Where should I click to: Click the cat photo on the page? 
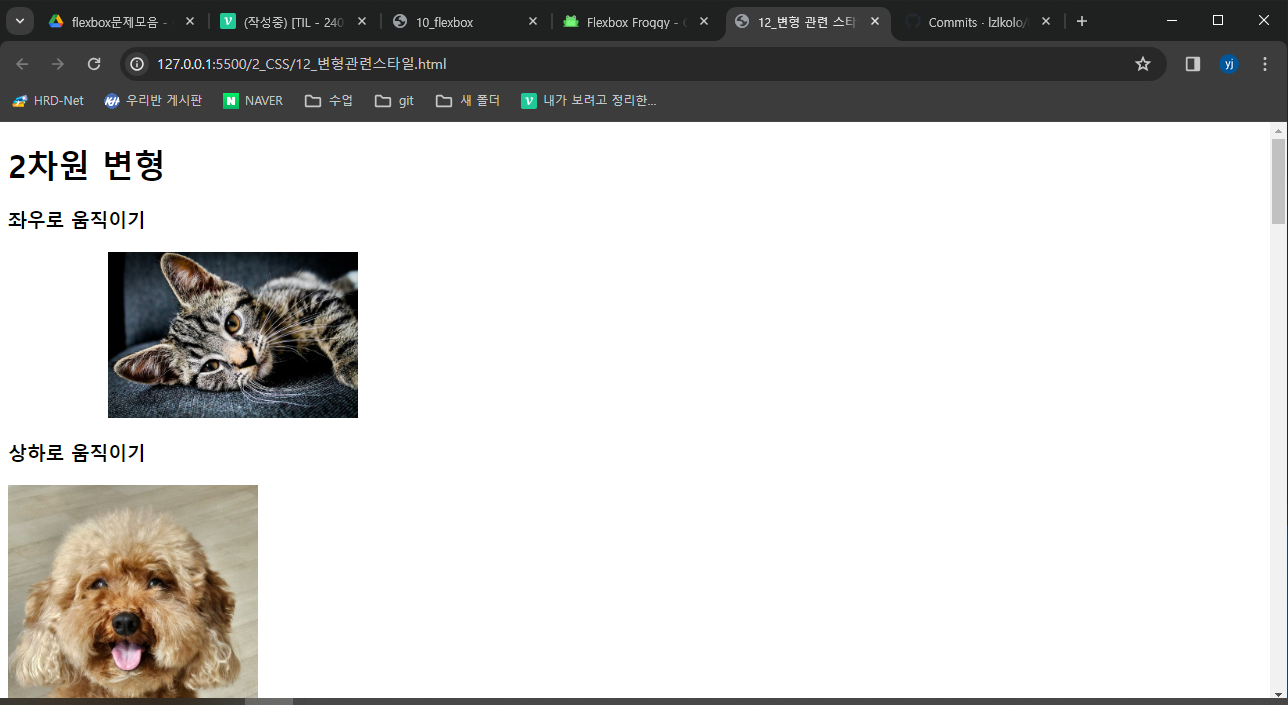pyautogui.click(x=232, y=334)
